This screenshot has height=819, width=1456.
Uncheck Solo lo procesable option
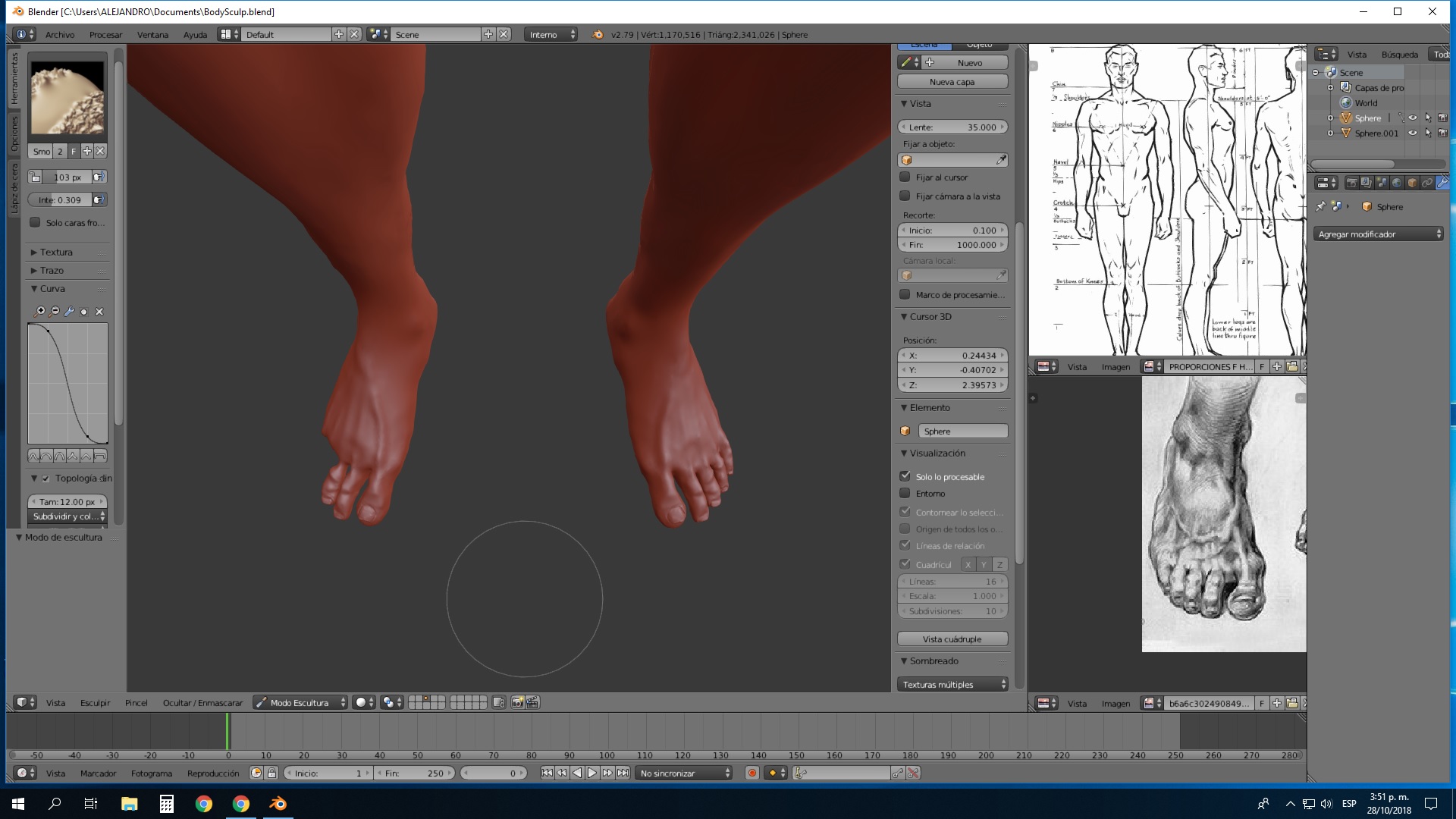(905, 476)
